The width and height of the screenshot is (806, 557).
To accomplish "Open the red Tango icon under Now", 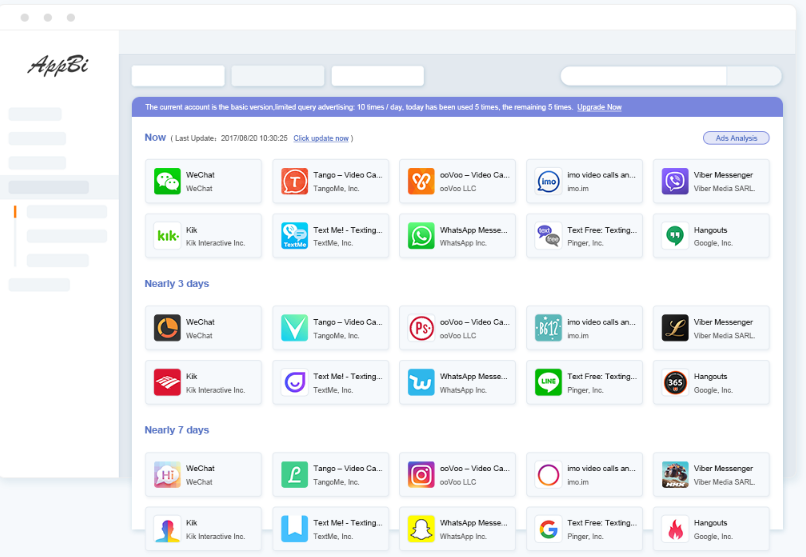I will [x=295, y=181].
